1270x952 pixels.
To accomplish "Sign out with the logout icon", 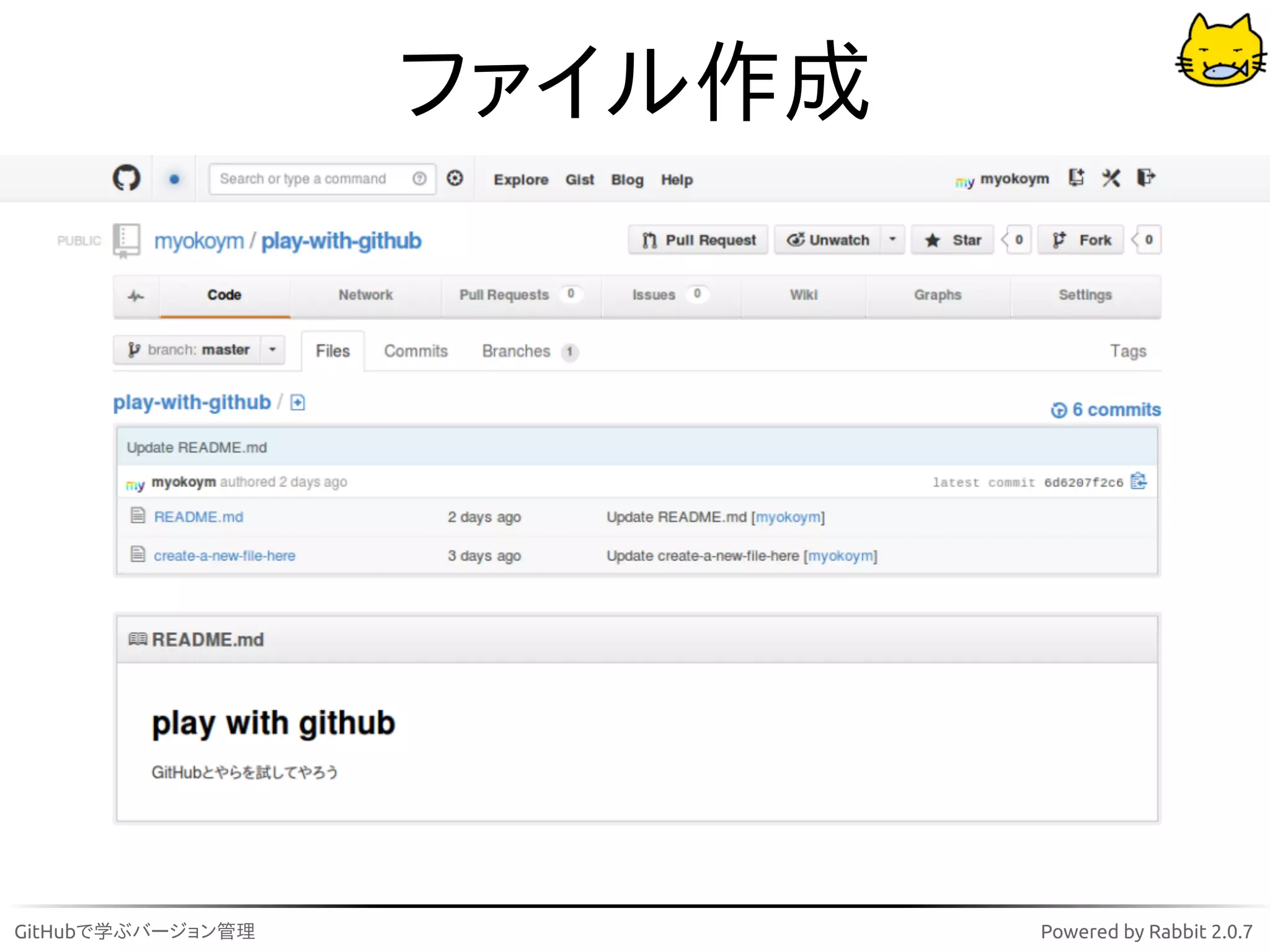I will (x=1146, y=178).
